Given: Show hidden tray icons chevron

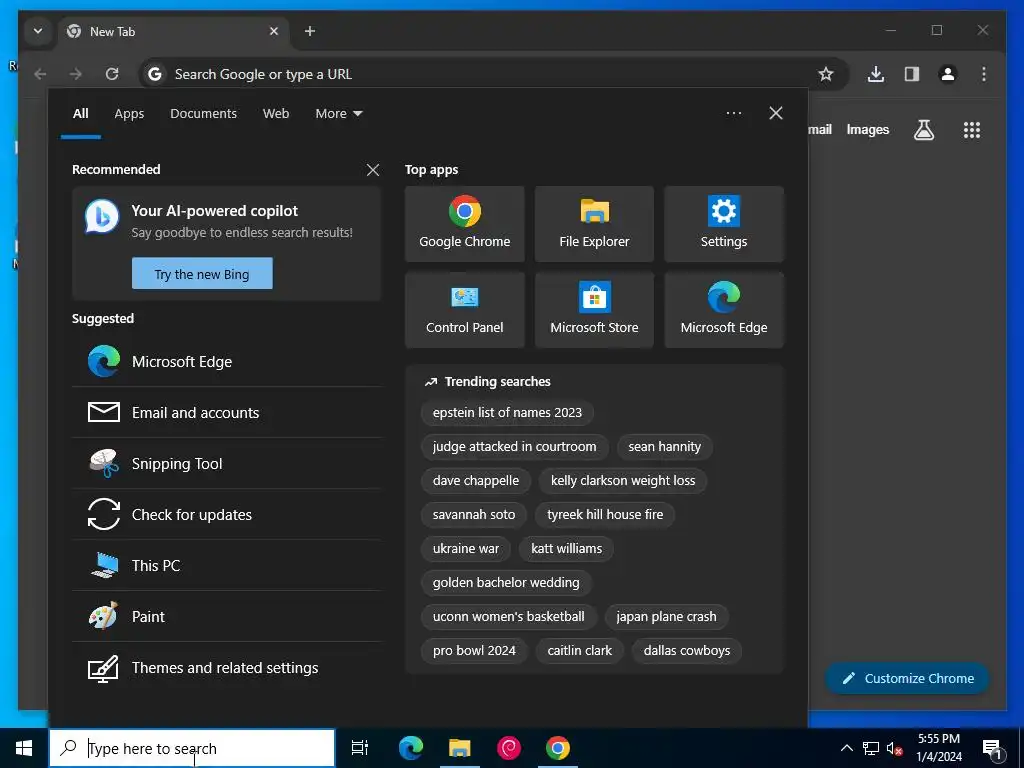Looking at the screenshot, I should (x=846, y=748).
